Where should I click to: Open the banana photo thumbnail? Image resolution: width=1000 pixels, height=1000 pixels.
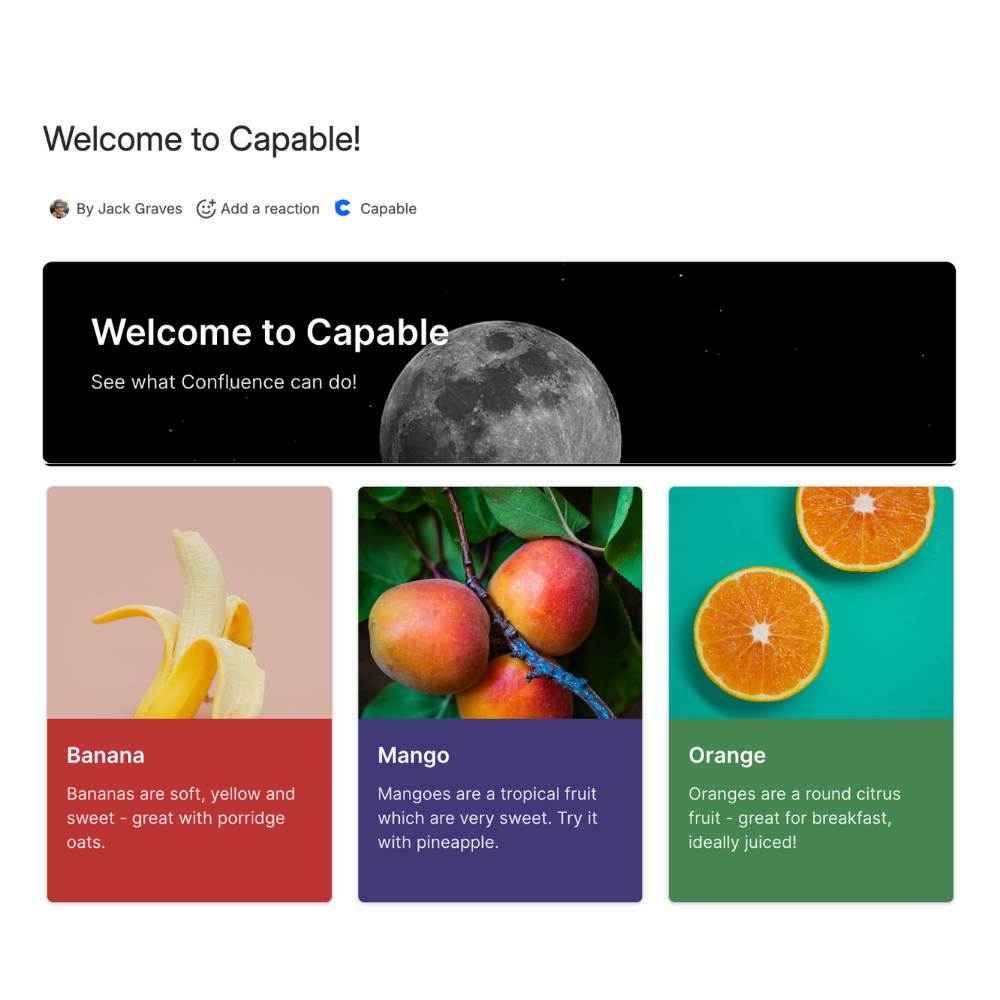(189, 603)
